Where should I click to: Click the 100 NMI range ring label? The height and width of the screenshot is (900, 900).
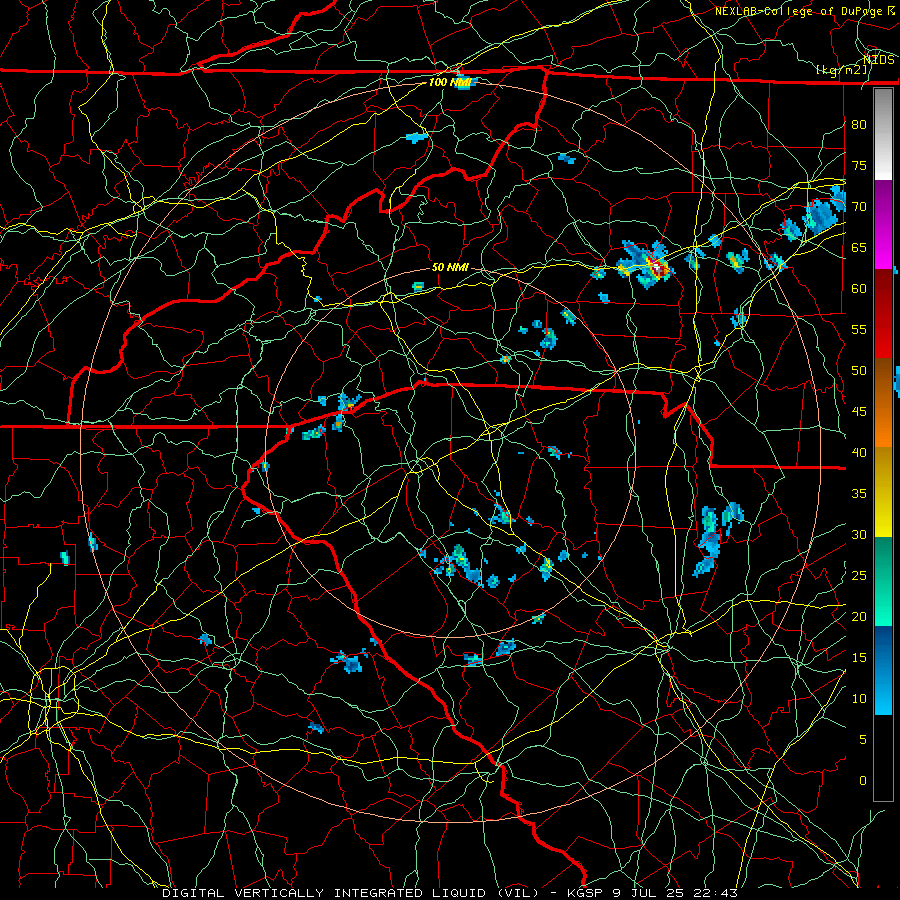pos(449,82)
